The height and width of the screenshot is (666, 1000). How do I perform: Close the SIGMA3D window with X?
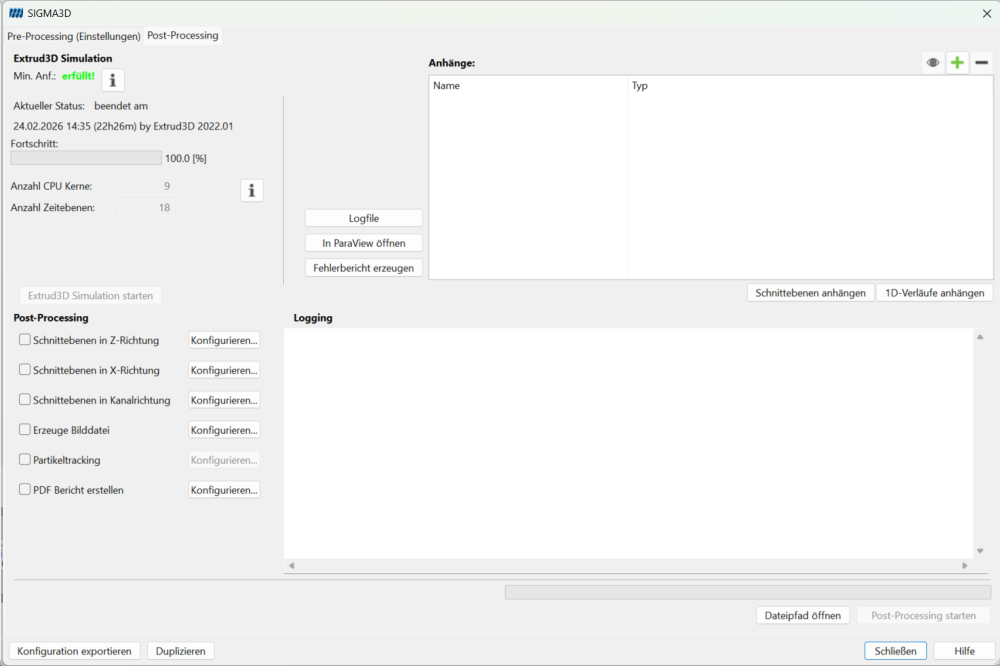[x=987, y=13]
